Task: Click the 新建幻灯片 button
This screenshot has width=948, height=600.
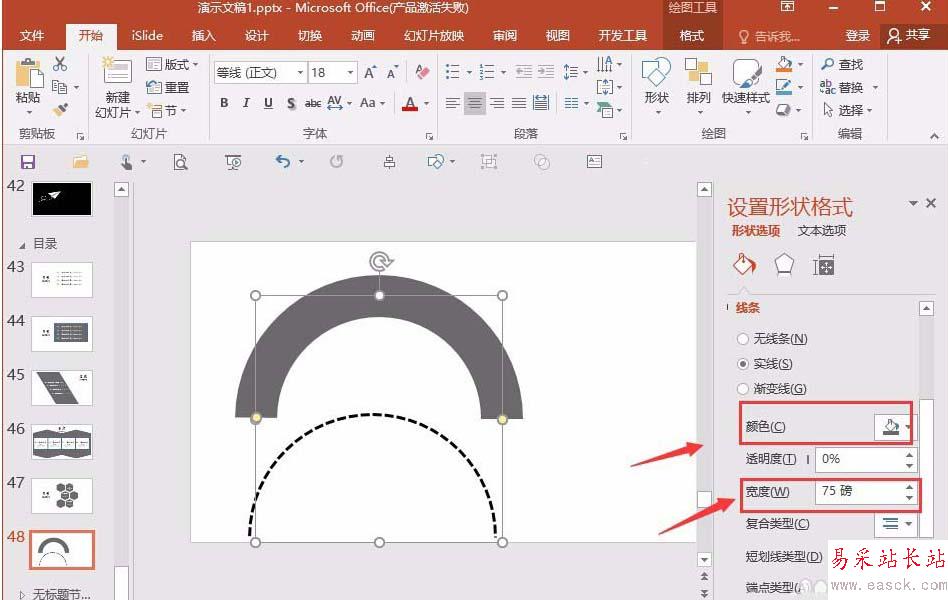Action: click(117, 87)
